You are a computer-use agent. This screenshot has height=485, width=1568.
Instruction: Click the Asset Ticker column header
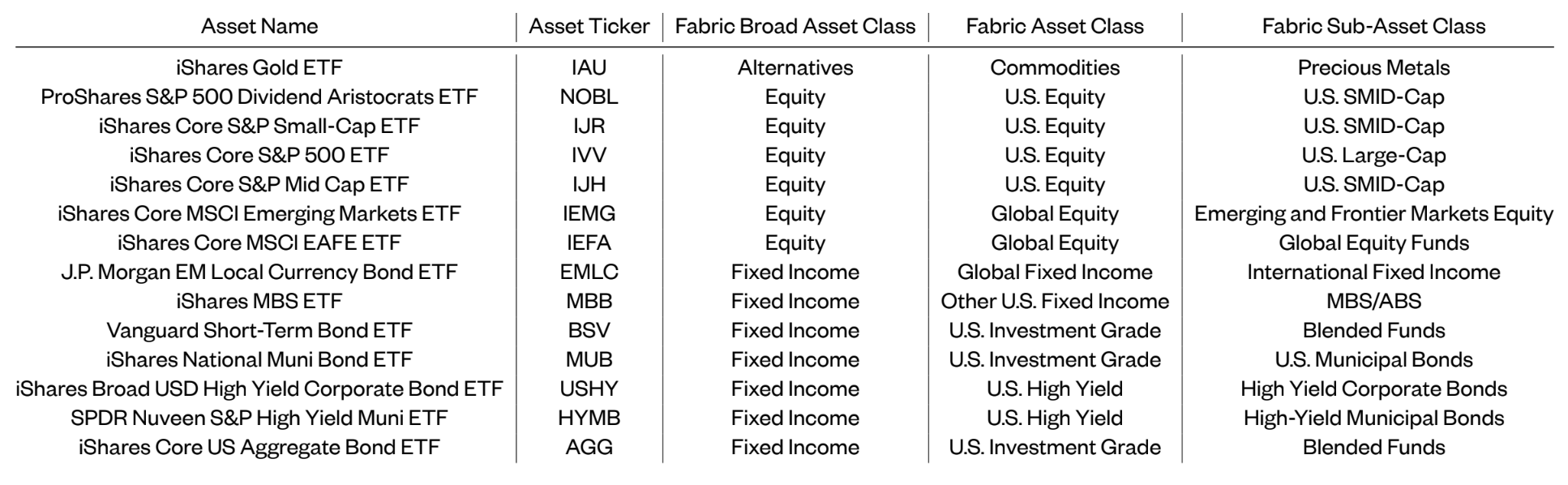(589, 26)
